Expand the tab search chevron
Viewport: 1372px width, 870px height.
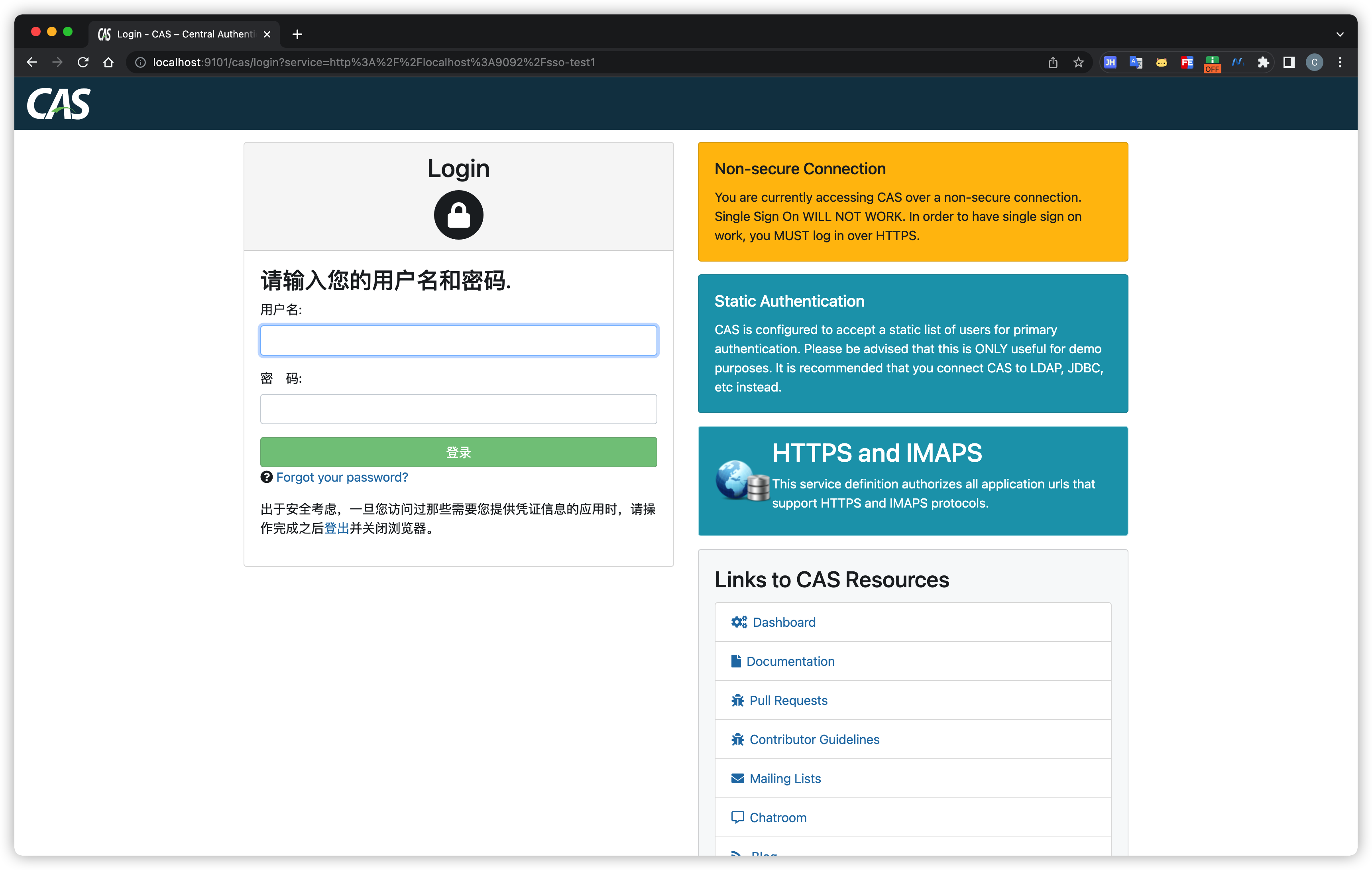pyautogui.click(x=1340, y=34)
